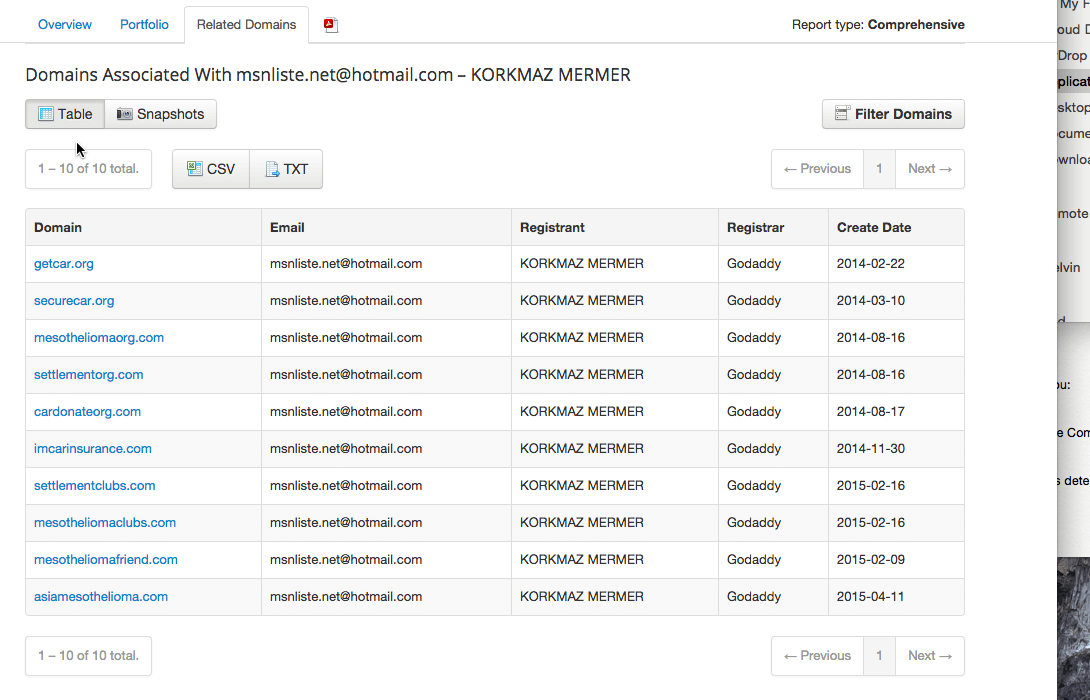Open mesotheliomaorg.com from the table
The height and width of the screenshot is (700, 1090).
pyautogui.click(x=98, y=337)
